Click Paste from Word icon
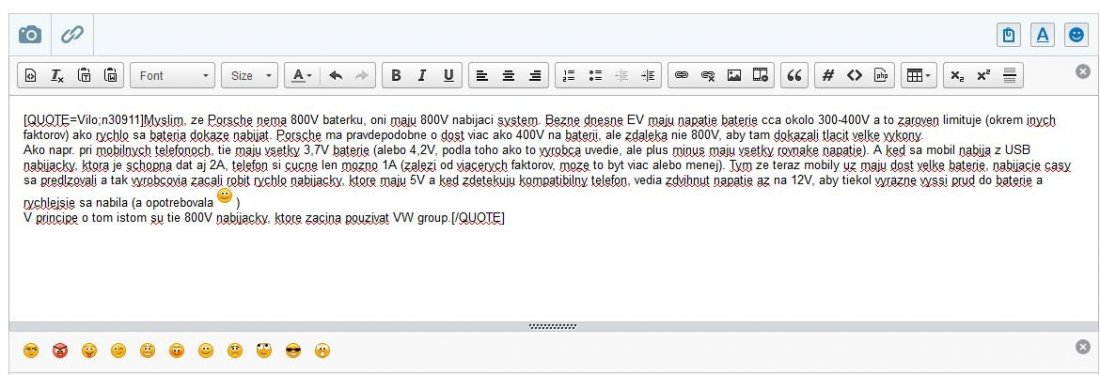1100x375 pixels. [110, 76]
